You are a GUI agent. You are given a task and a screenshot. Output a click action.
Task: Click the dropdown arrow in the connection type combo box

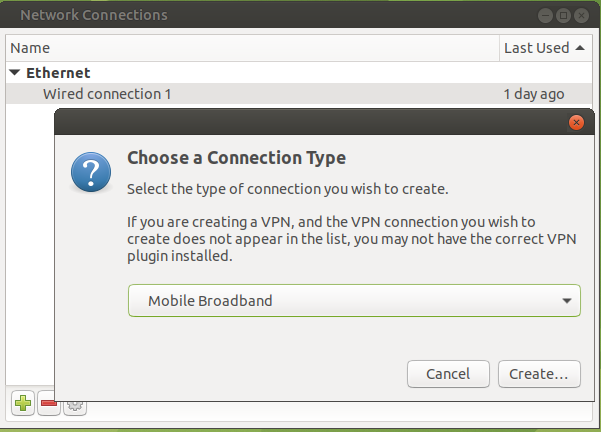[x=567, y=300]
